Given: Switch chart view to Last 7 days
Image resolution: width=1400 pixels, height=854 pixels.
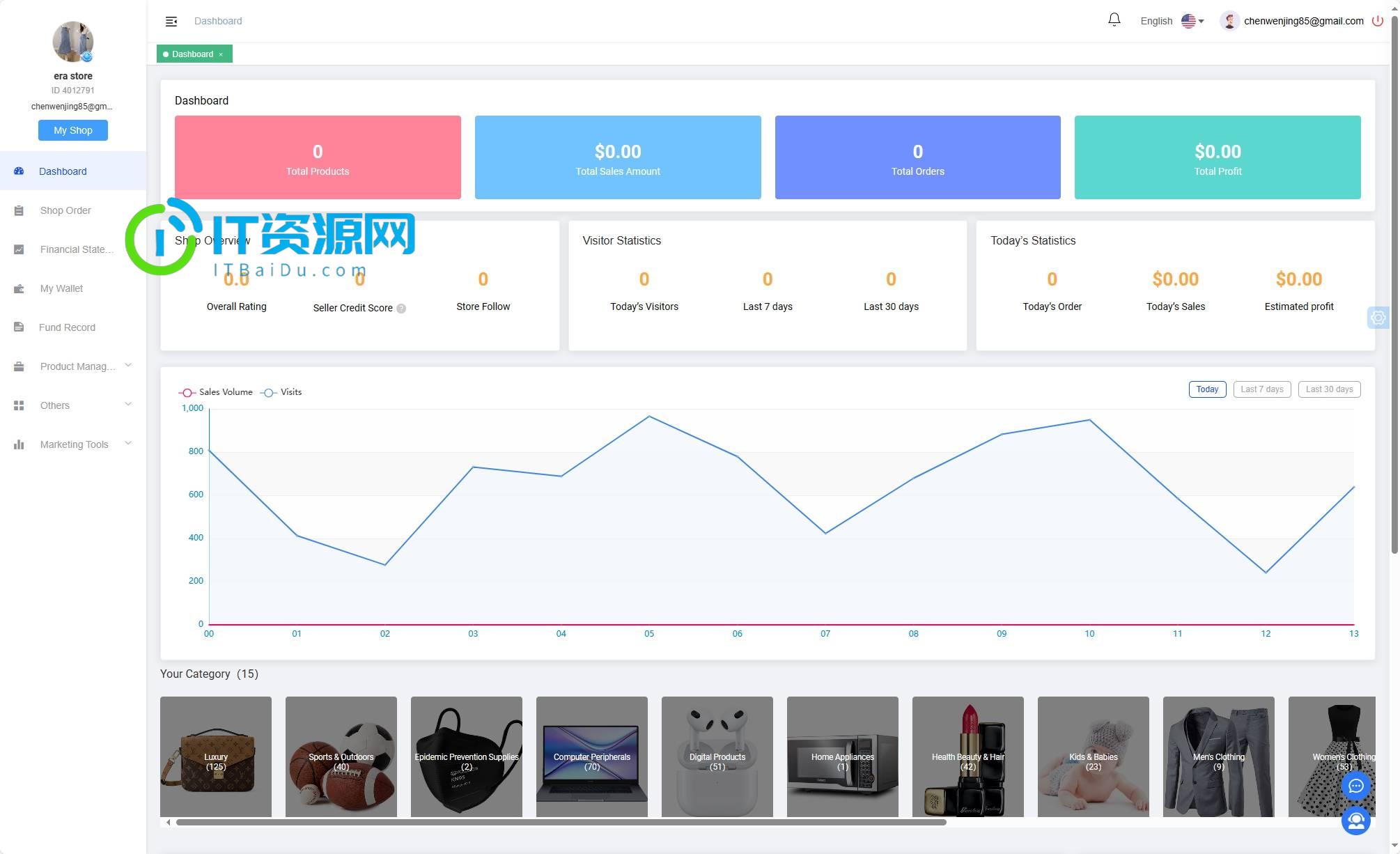Looking at the screenshot, I should tap(1262, 389).
